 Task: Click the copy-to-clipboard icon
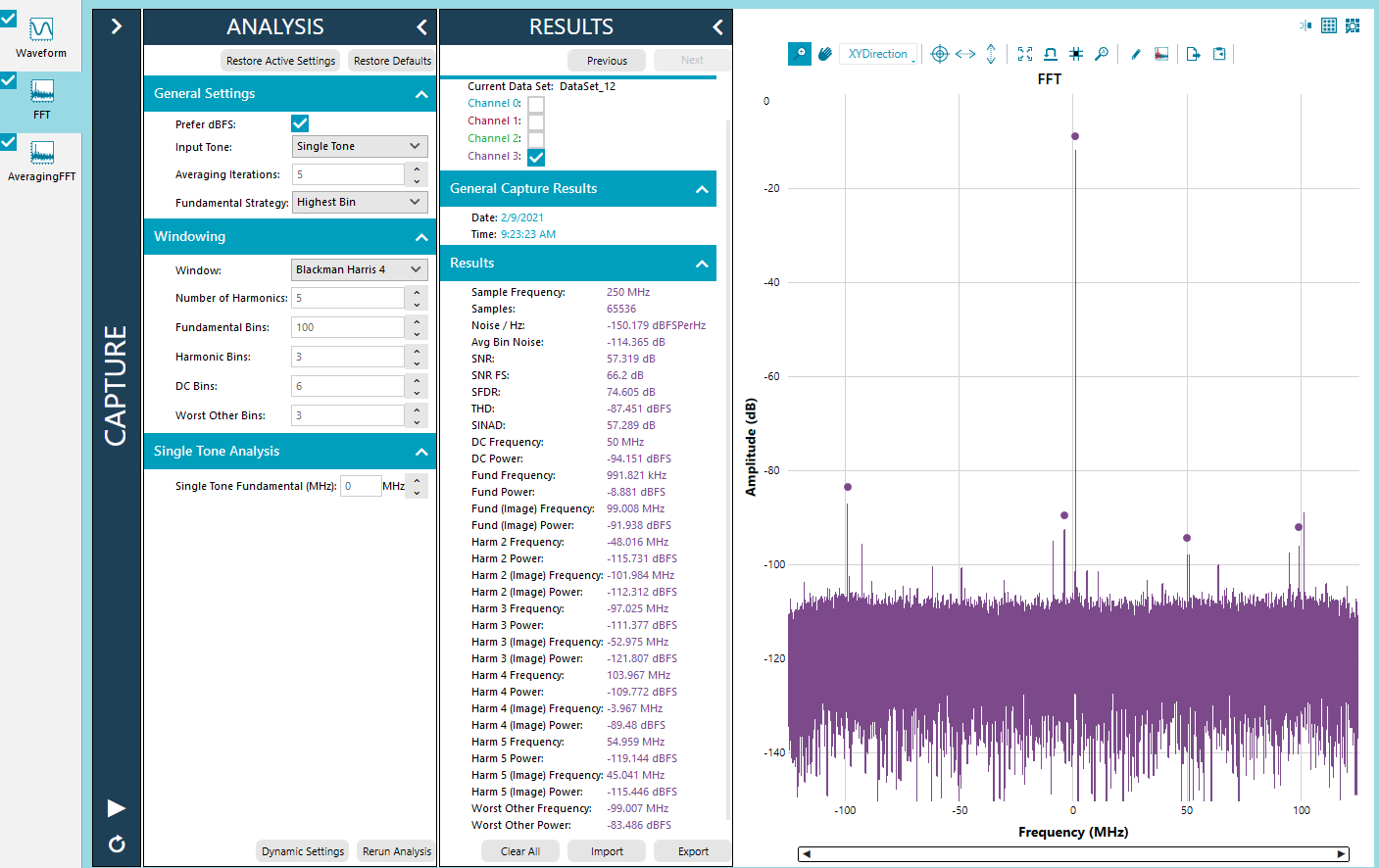click(1219, 54)
